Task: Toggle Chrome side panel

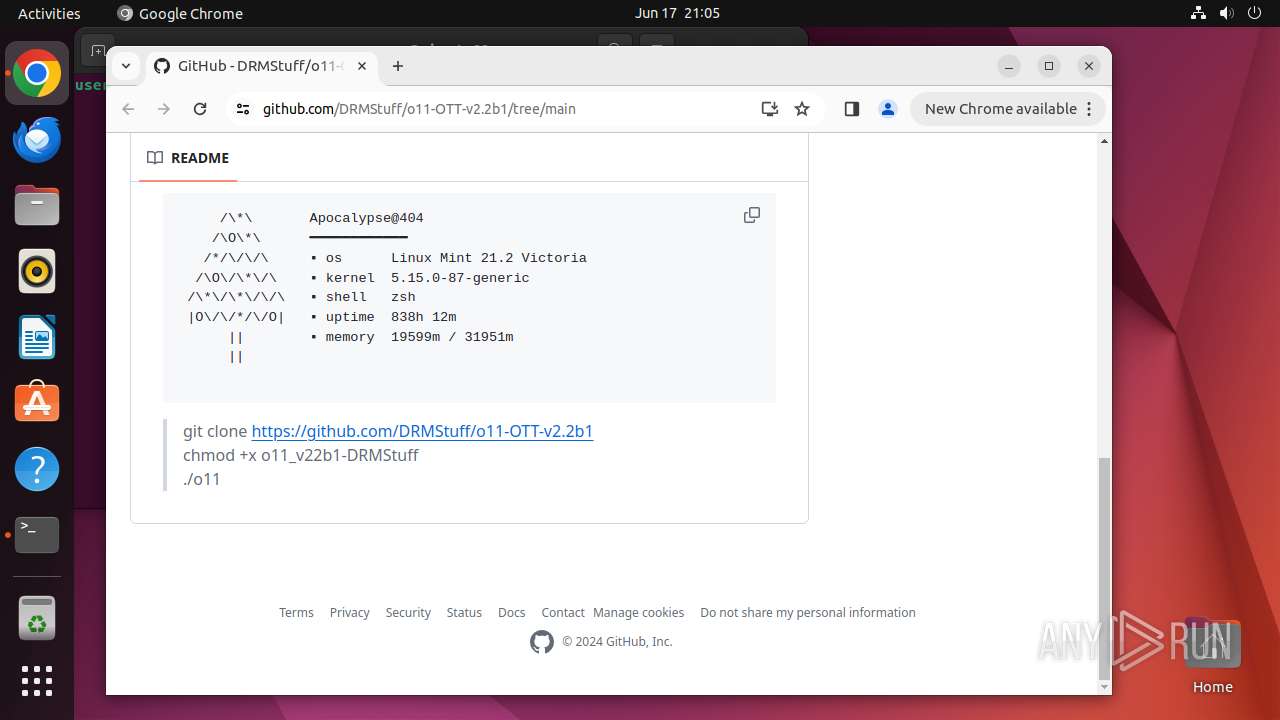Action: (x=852, y=109)
